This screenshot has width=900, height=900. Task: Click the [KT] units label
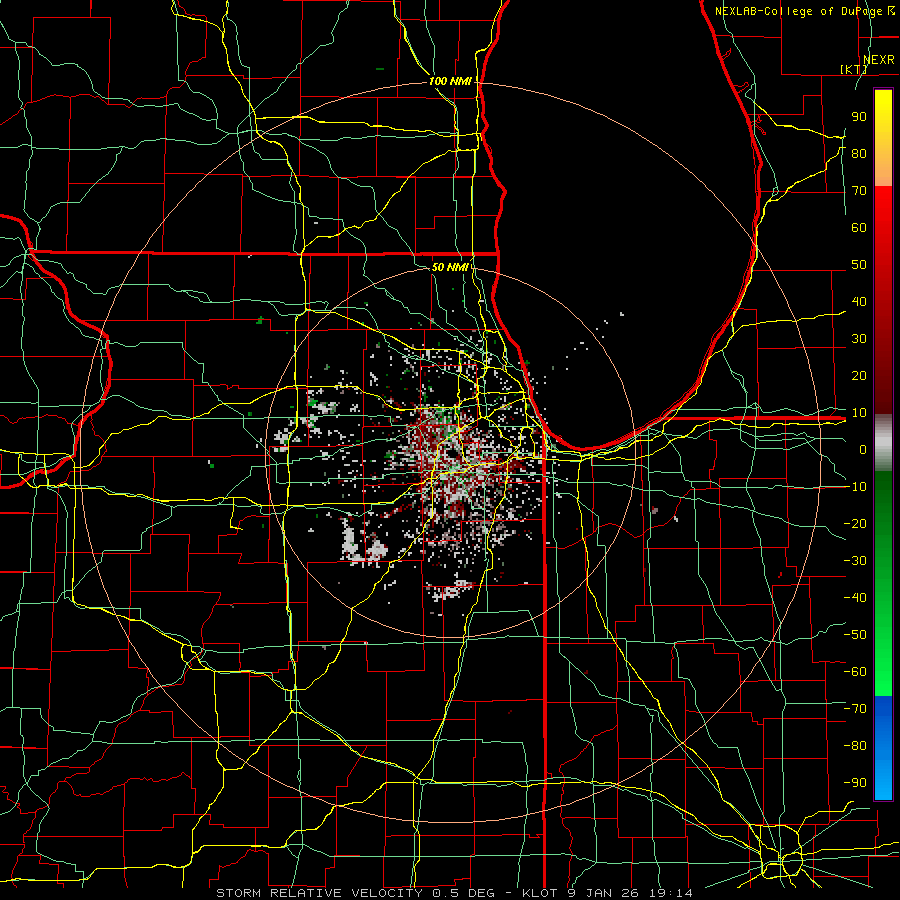click(x=854, y=69)
